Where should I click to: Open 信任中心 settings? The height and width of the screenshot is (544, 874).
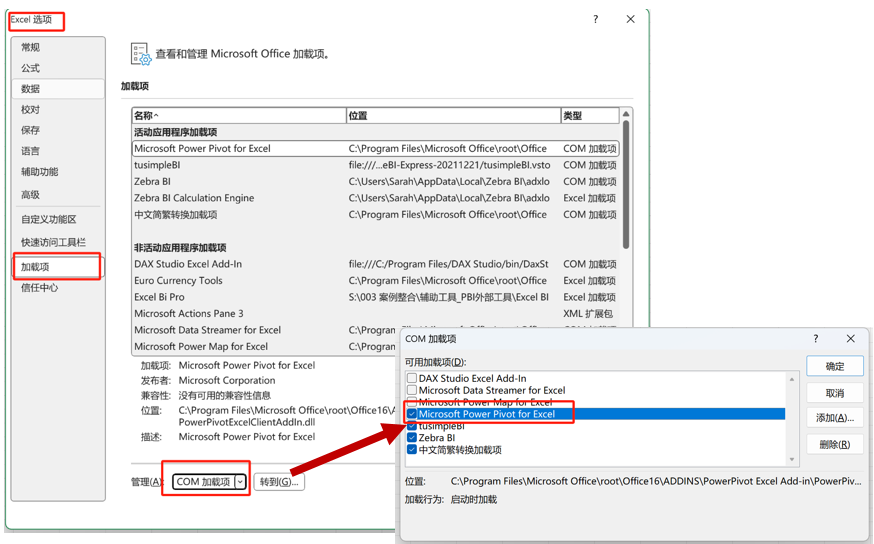(x=58, y=288)
